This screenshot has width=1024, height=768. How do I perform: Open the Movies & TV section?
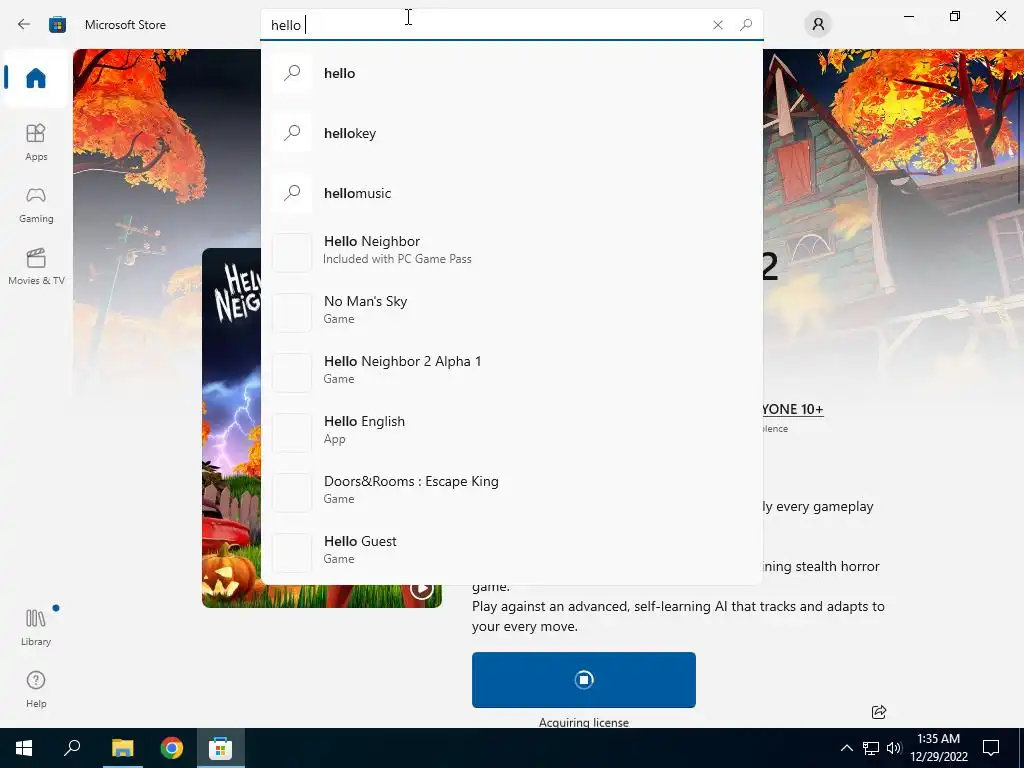(36, 266)
